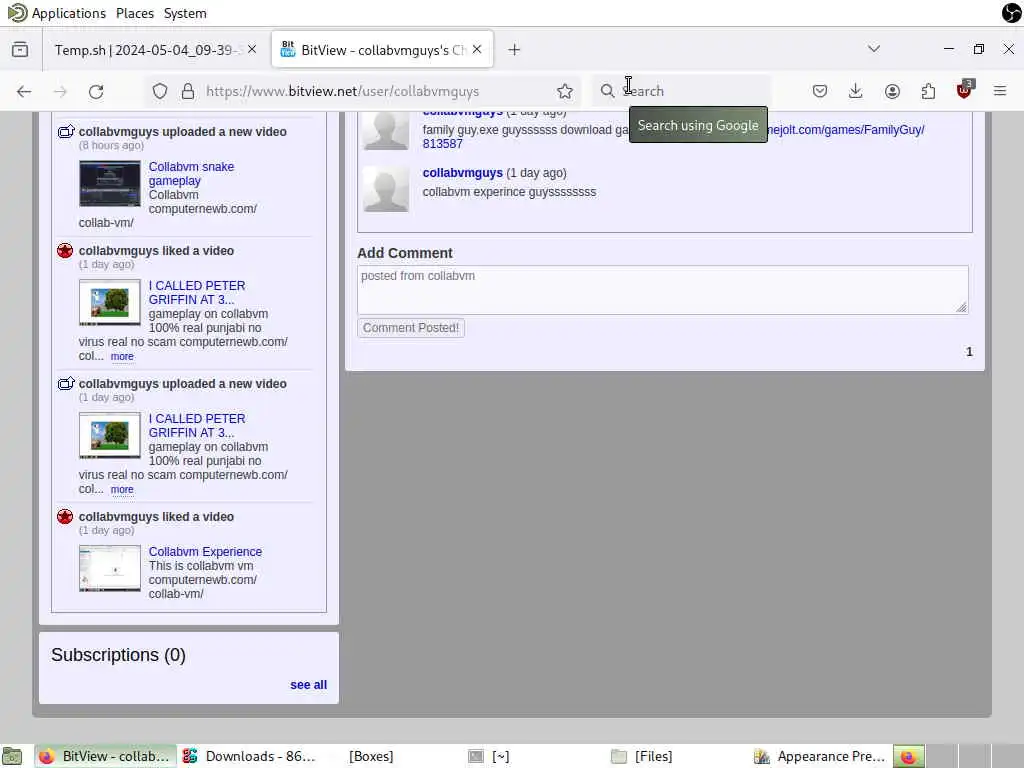Screen dimensions: 1024x768
Task: Click the browser Search field
Action: [681, 91]
